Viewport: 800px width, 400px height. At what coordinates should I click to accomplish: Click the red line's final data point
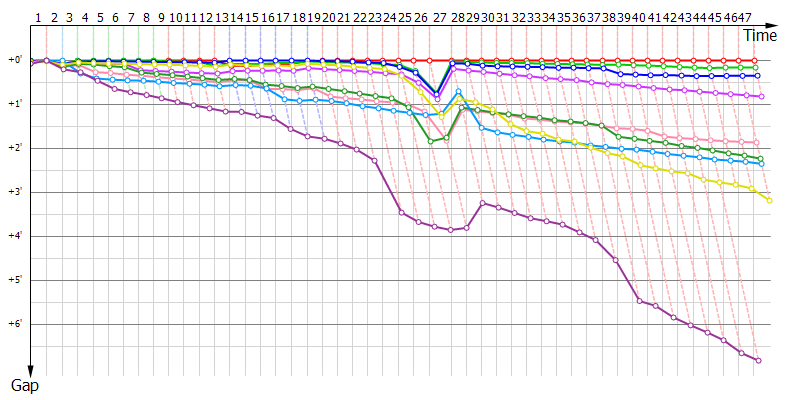pyautogui.click(x=756, y=60)
